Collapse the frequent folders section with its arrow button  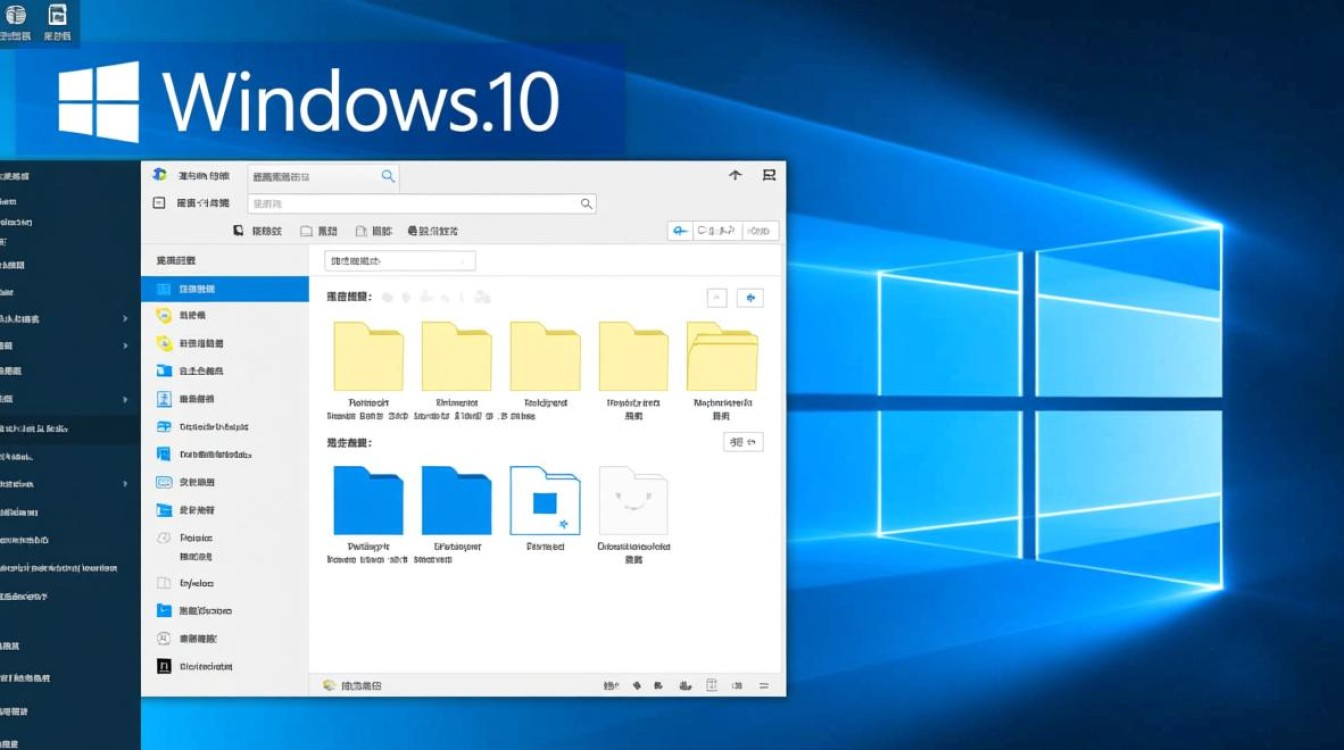point(716,297)
